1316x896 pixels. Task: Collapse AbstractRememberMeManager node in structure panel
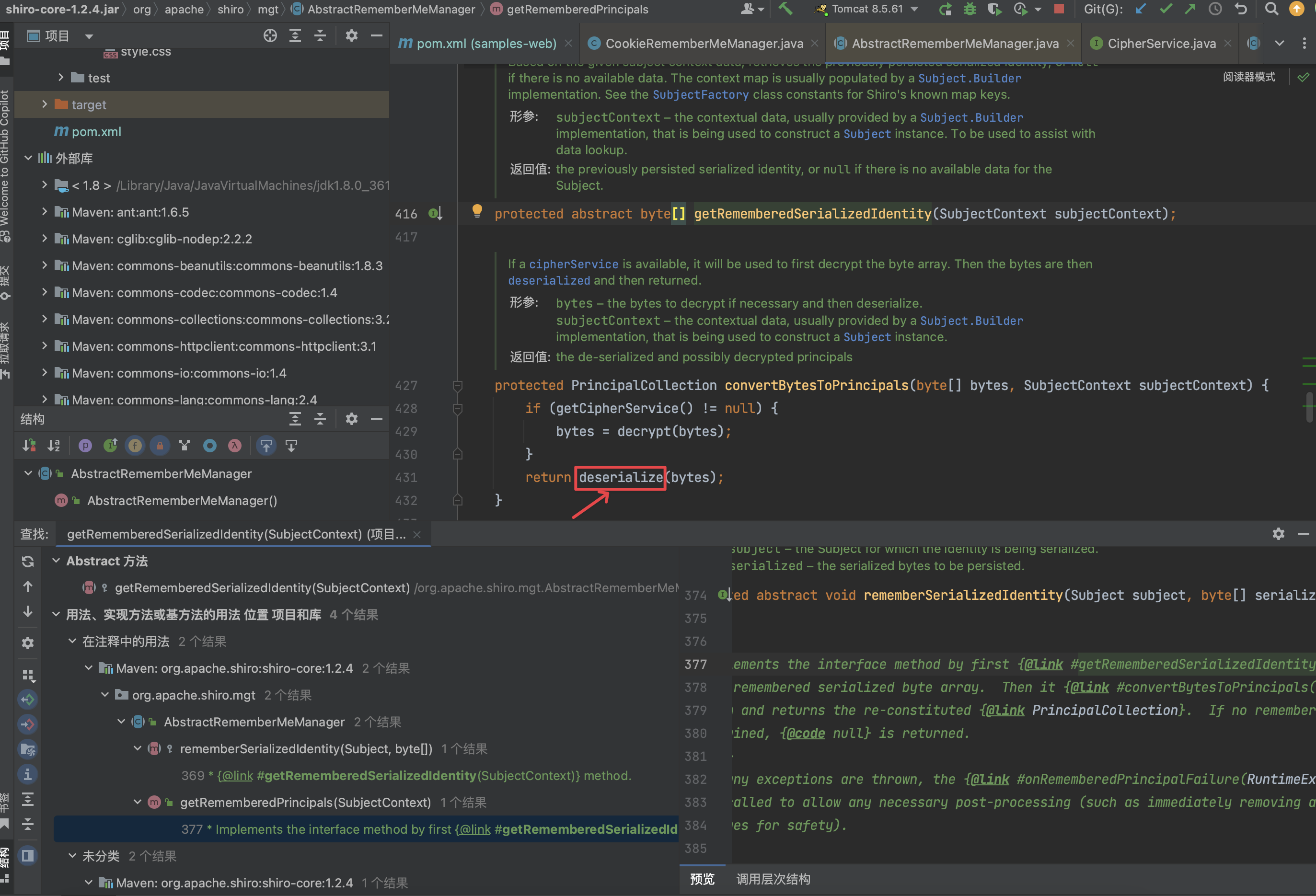[28, 473]
